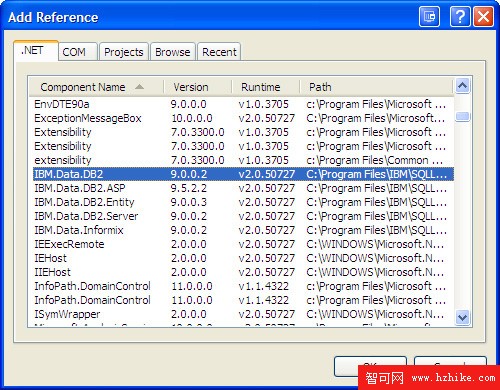Viewport: 500px width, 390px height.
Task: Click the ascending sort arrow on Component Name
Action: click(x=139, y=87)
